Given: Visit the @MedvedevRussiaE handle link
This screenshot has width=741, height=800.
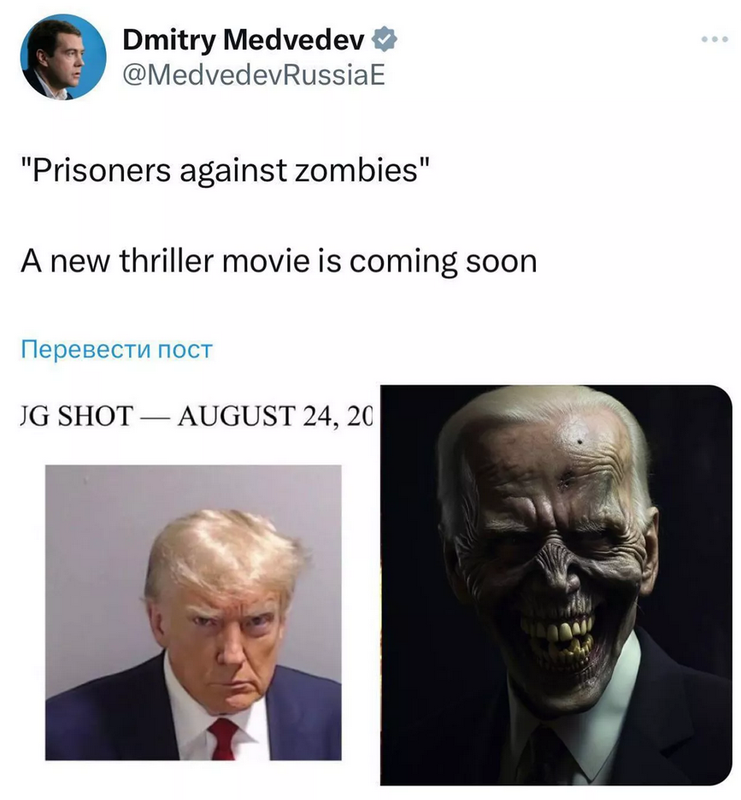Looking at the screenshot, I should pyautogui.click(x=253, y=76).
